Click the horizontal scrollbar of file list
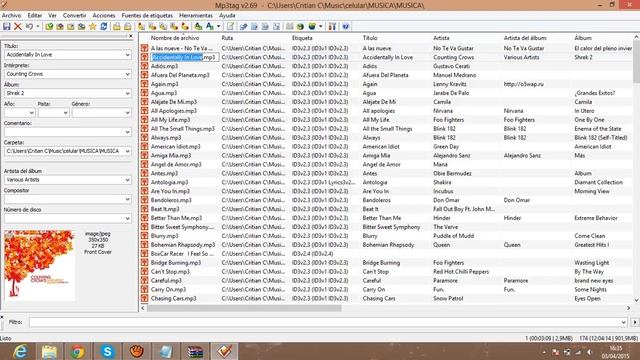 244,308
